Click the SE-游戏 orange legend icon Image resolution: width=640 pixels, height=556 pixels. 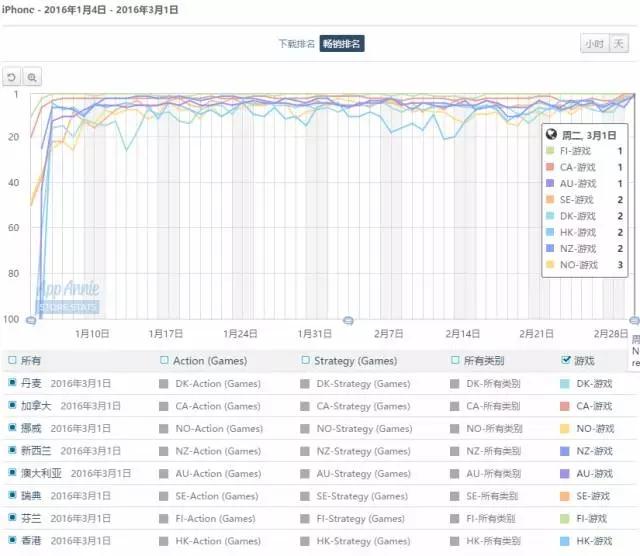pyautogui.click(x=566, y=497)
